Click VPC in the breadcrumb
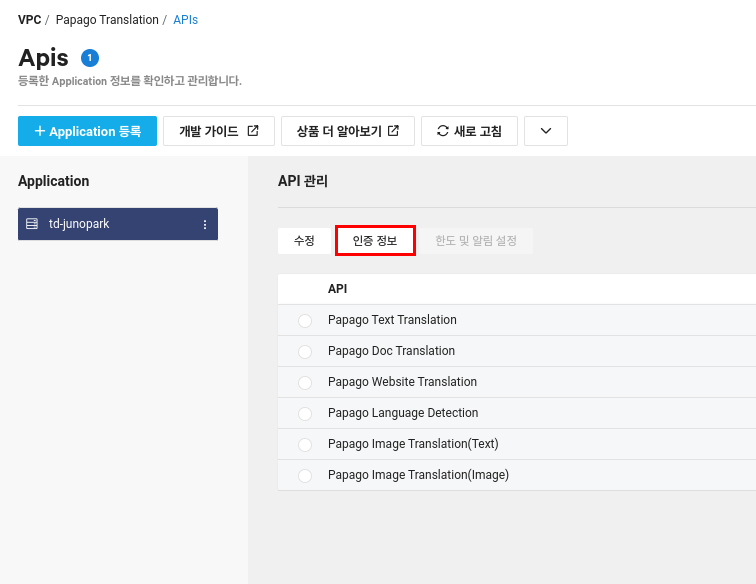 (x=29, y=20)
